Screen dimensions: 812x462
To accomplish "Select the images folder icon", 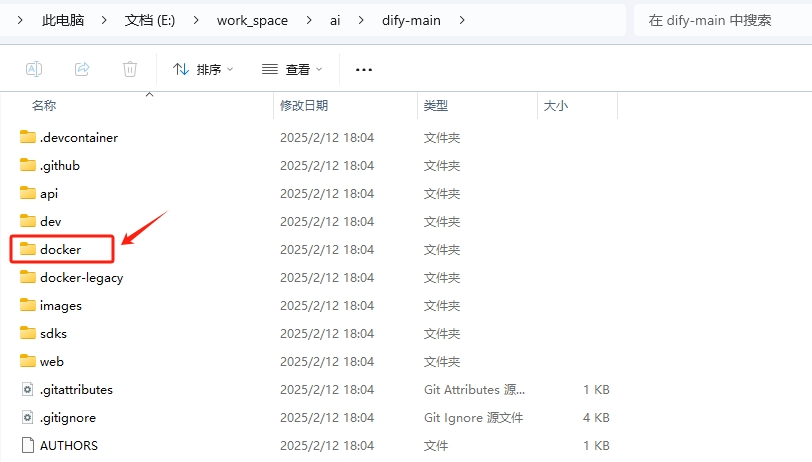I will [27, 305].
